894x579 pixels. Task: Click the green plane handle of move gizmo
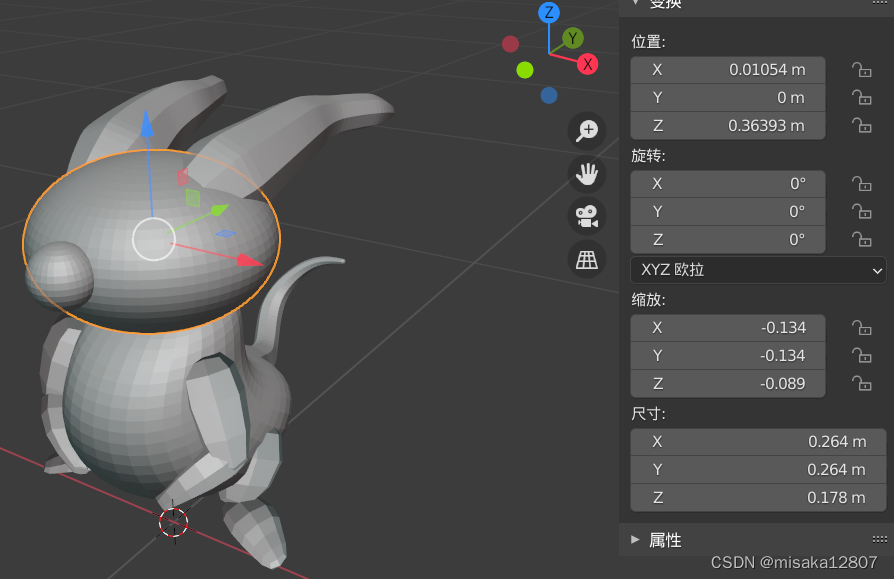193,198
